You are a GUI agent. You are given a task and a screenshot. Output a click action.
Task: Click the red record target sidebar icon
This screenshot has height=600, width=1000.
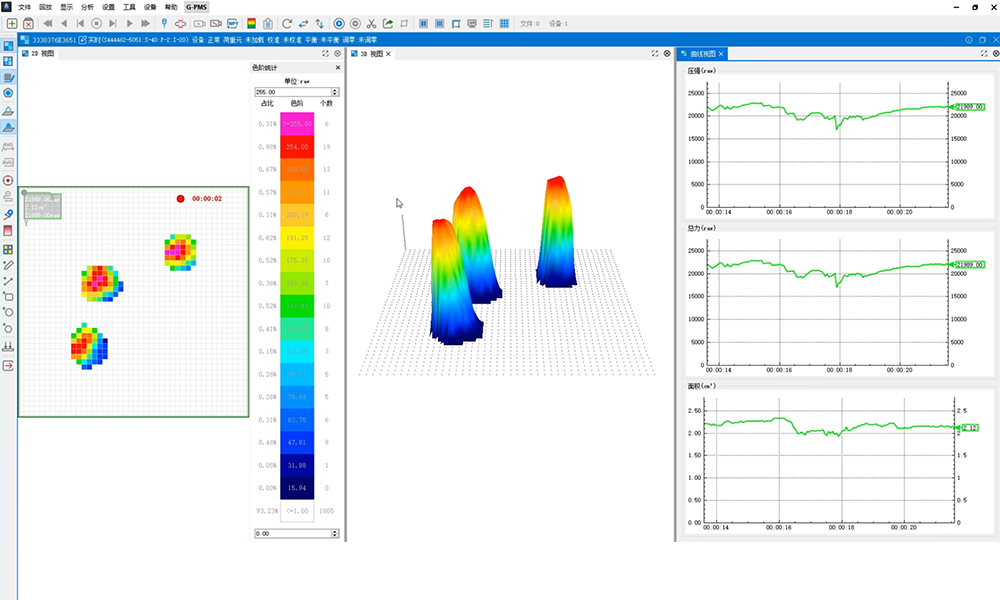click(x=8, y=180)
